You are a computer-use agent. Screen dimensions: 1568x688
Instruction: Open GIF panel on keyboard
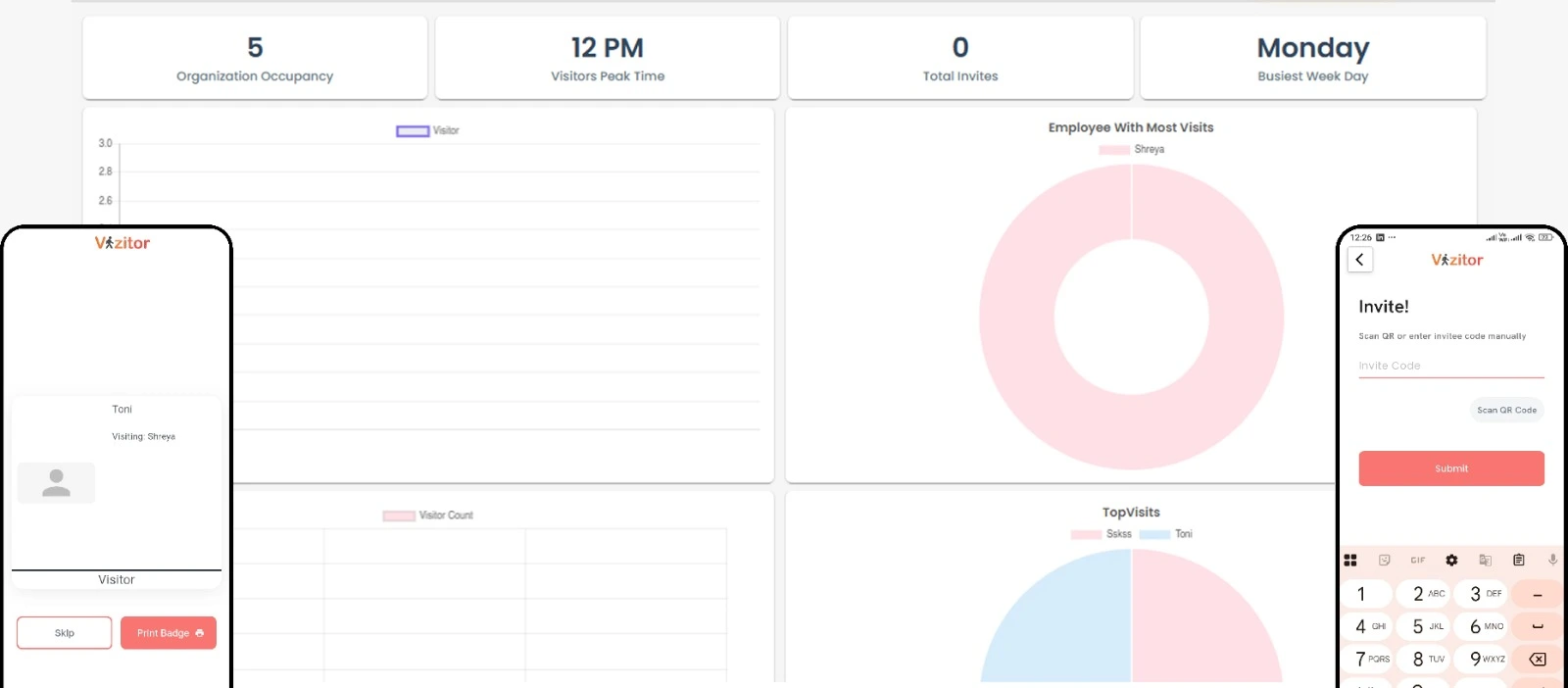[x=1418, y=561]
